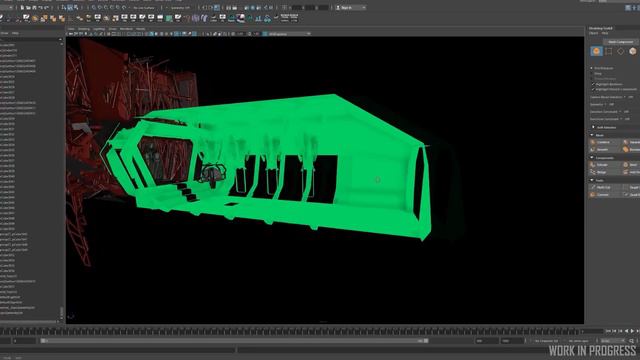Click the Redo icon in status line
The height and width of the screenshot is (360, 640).
click(x=46, y=7)
